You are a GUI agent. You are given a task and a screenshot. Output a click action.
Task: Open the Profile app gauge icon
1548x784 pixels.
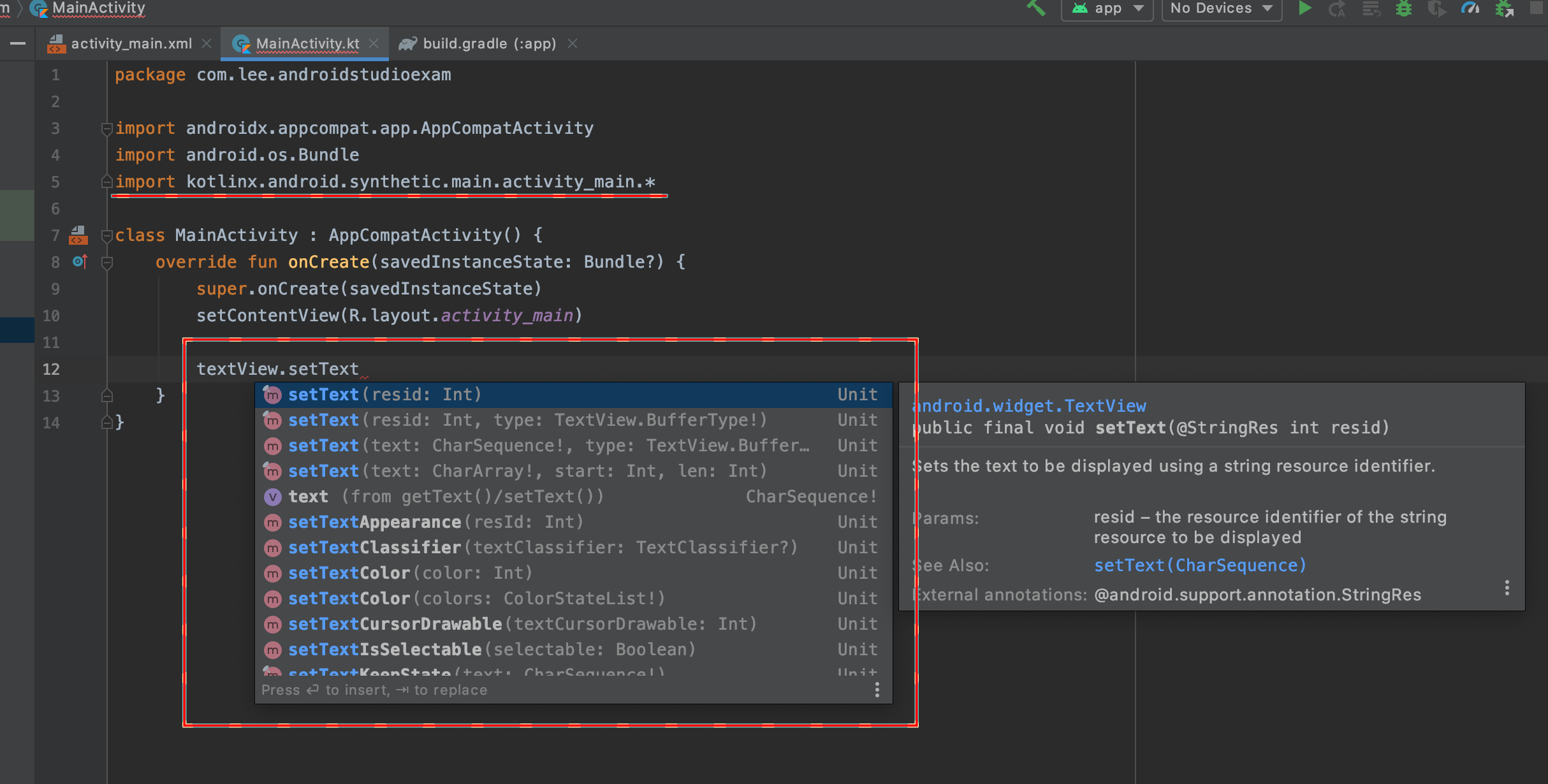pyautogui.click(x=1470, y=8)
